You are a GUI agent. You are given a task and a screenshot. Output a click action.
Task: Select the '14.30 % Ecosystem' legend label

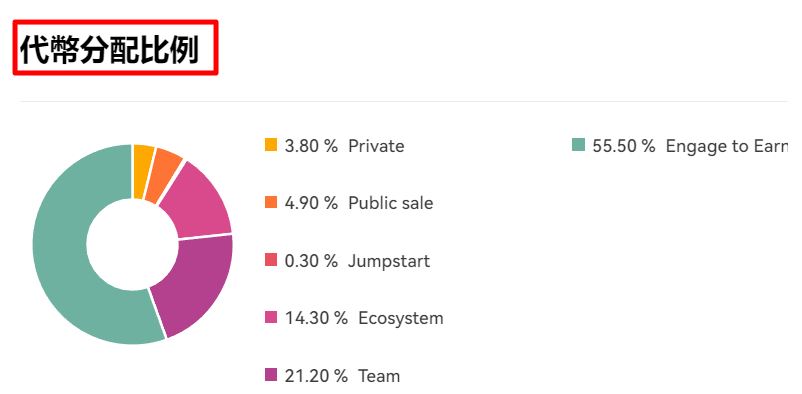[x=364, y=318]
